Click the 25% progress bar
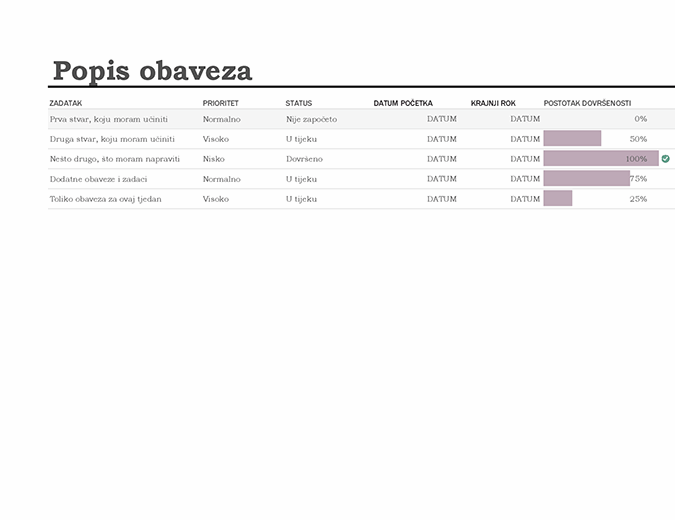675x520 pixels. (558, 199)
